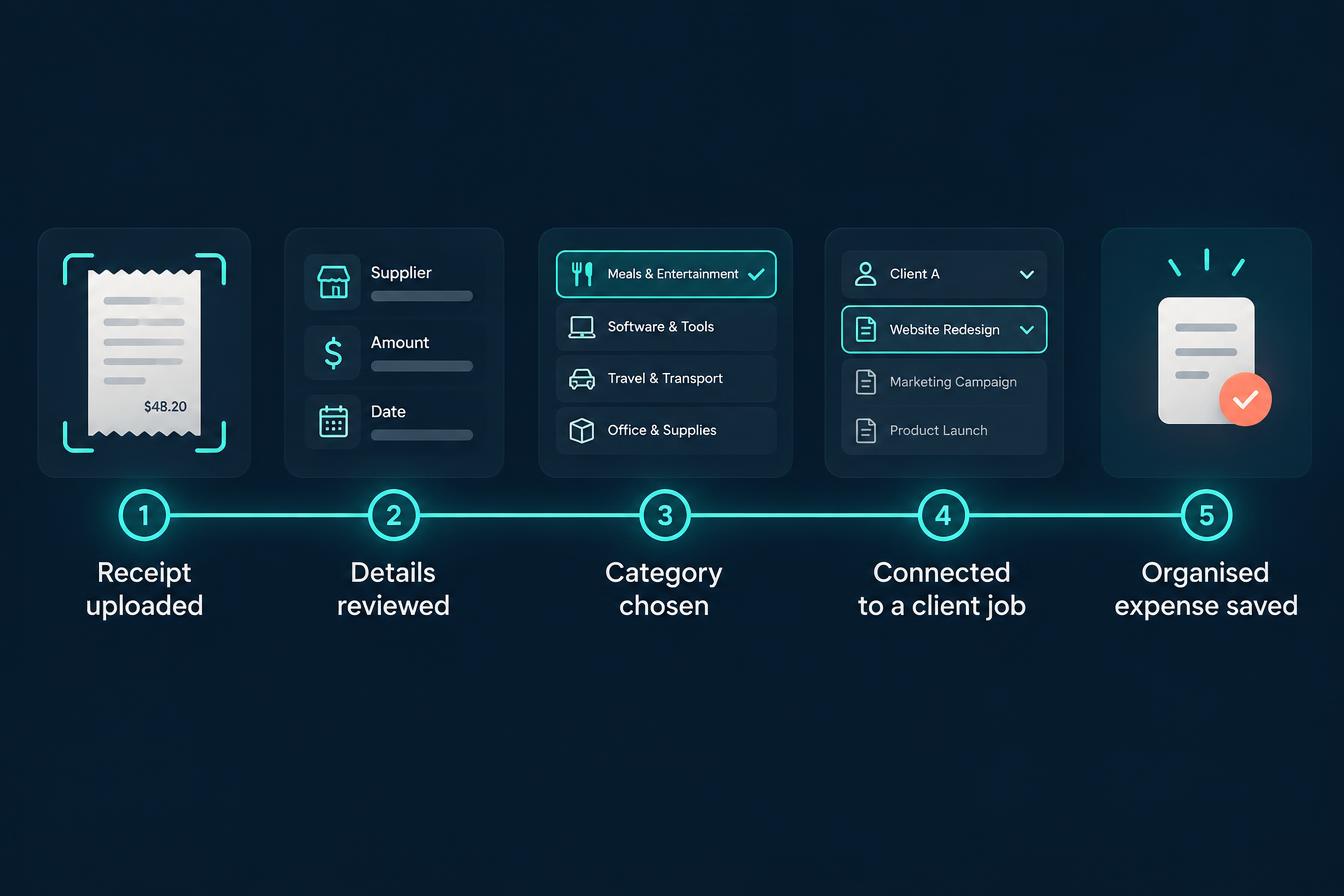Viewport: 1344px width, 896px height.
Task: Go to step 1 on the timeline
Action: 144,515
